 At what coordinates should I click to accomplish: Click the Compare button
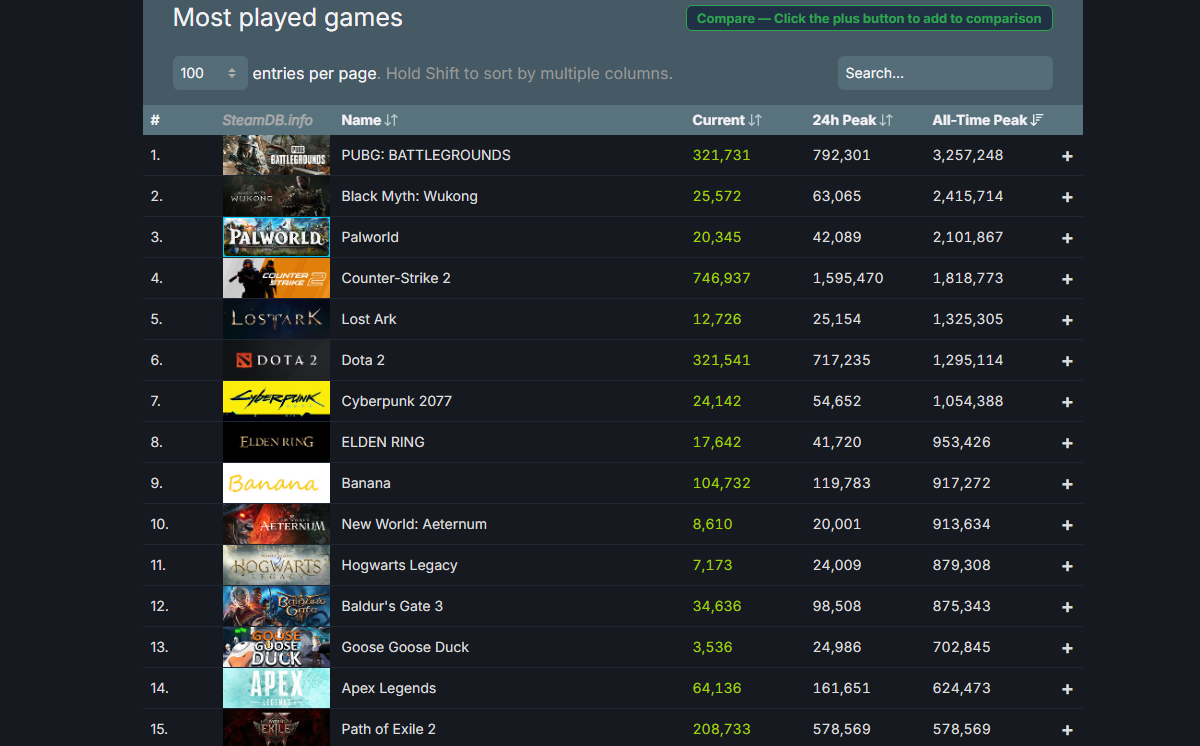tap(868, 18)
